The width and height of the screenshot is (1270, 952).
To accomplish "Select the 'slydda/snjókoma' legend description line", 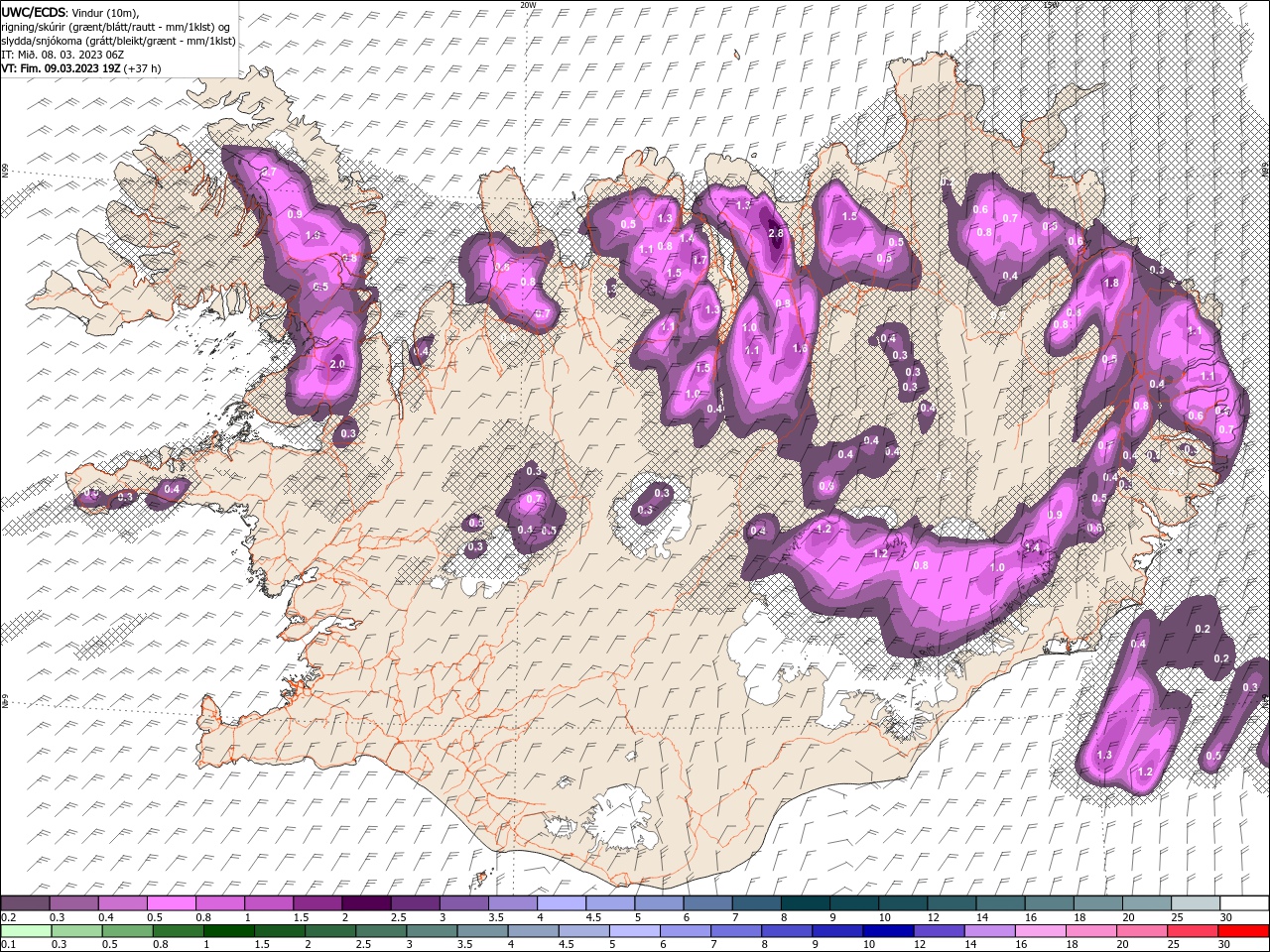I will click(x=118, y=41).
